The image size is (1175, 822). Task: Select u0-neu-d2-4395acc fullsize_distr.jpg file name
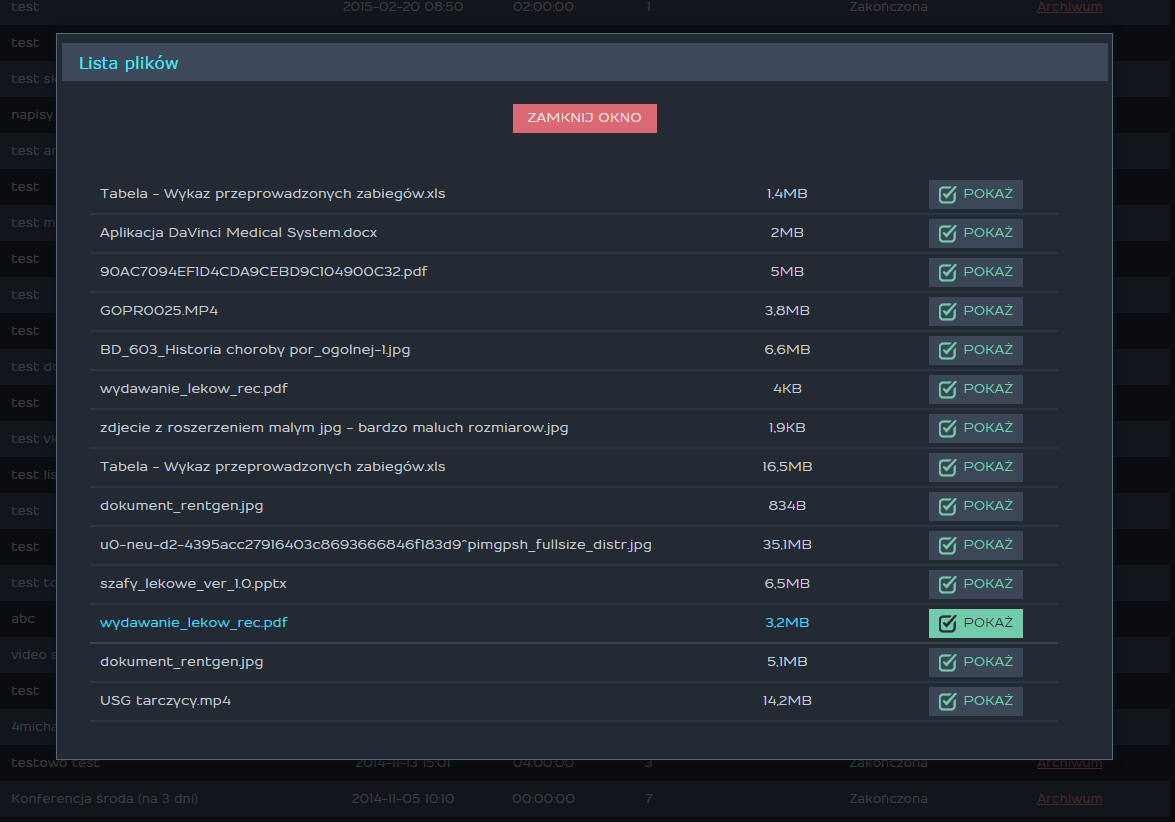pos(375,544)
